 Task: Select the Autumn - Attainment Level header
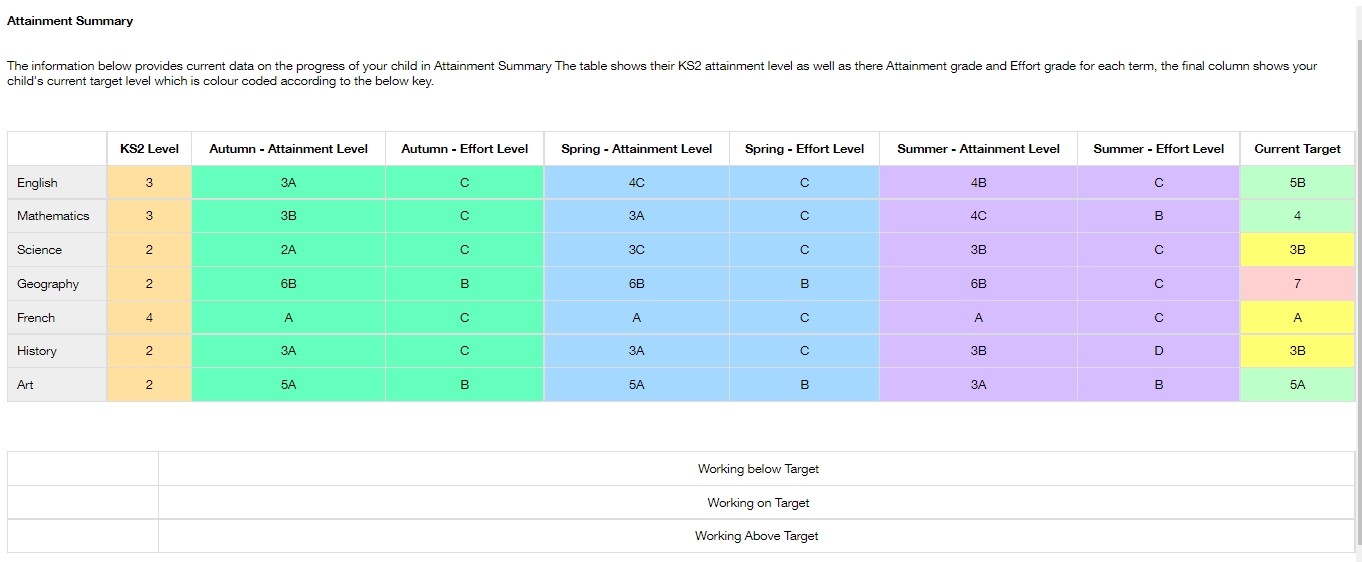click(288, 149)
